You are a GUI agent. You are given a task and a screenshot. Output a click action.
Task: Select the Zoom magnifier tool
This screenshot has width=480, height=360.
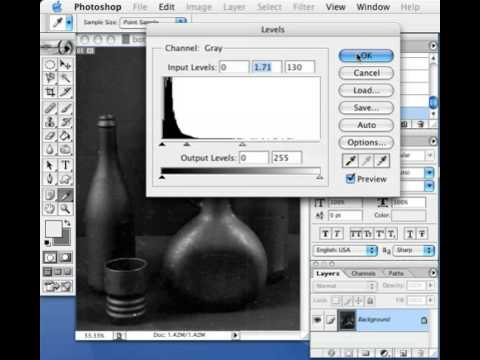click(65, 209)
